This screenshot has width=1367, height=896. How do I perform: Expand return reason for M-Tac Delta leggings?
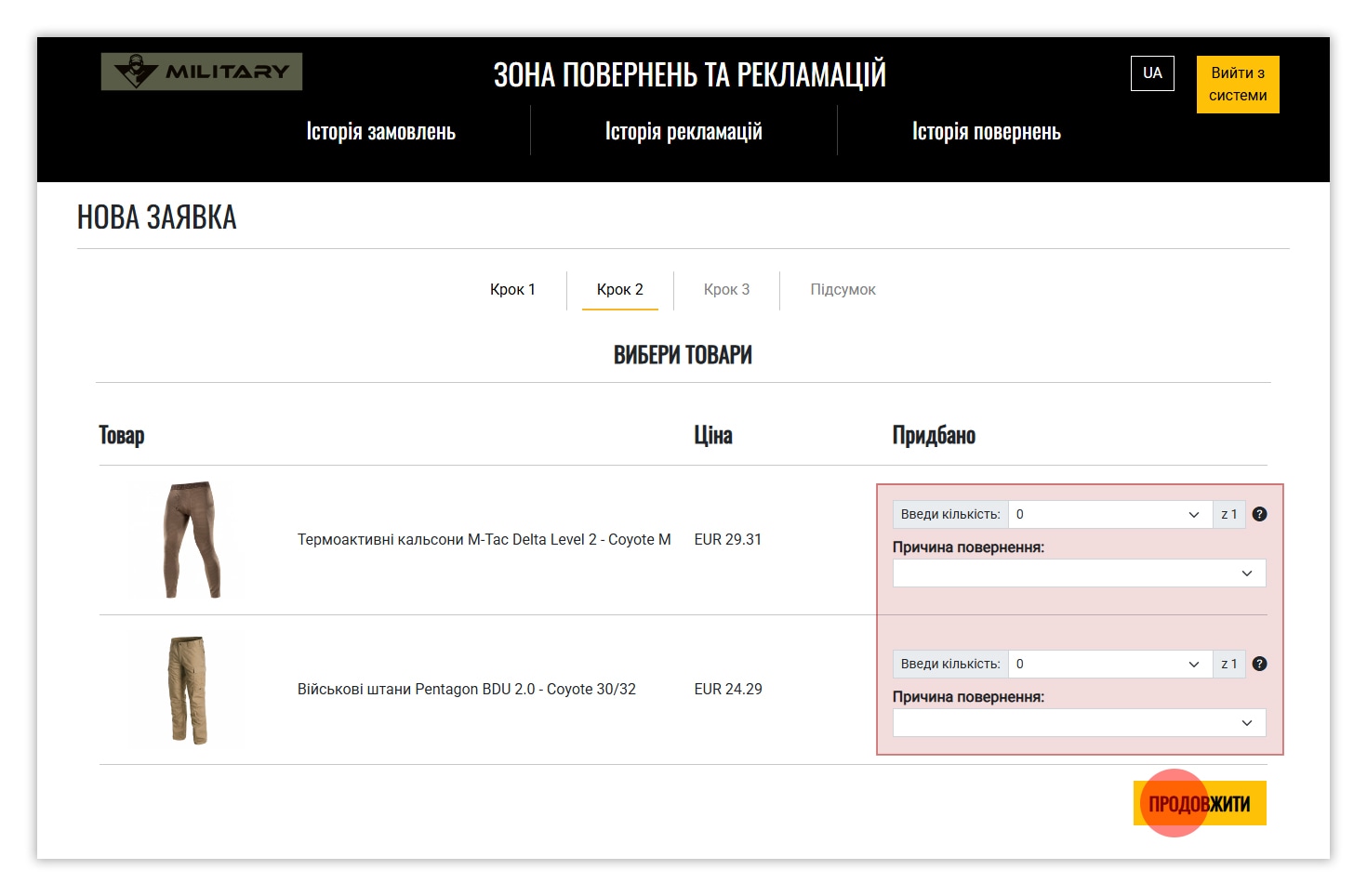[x=1079, y=573]
